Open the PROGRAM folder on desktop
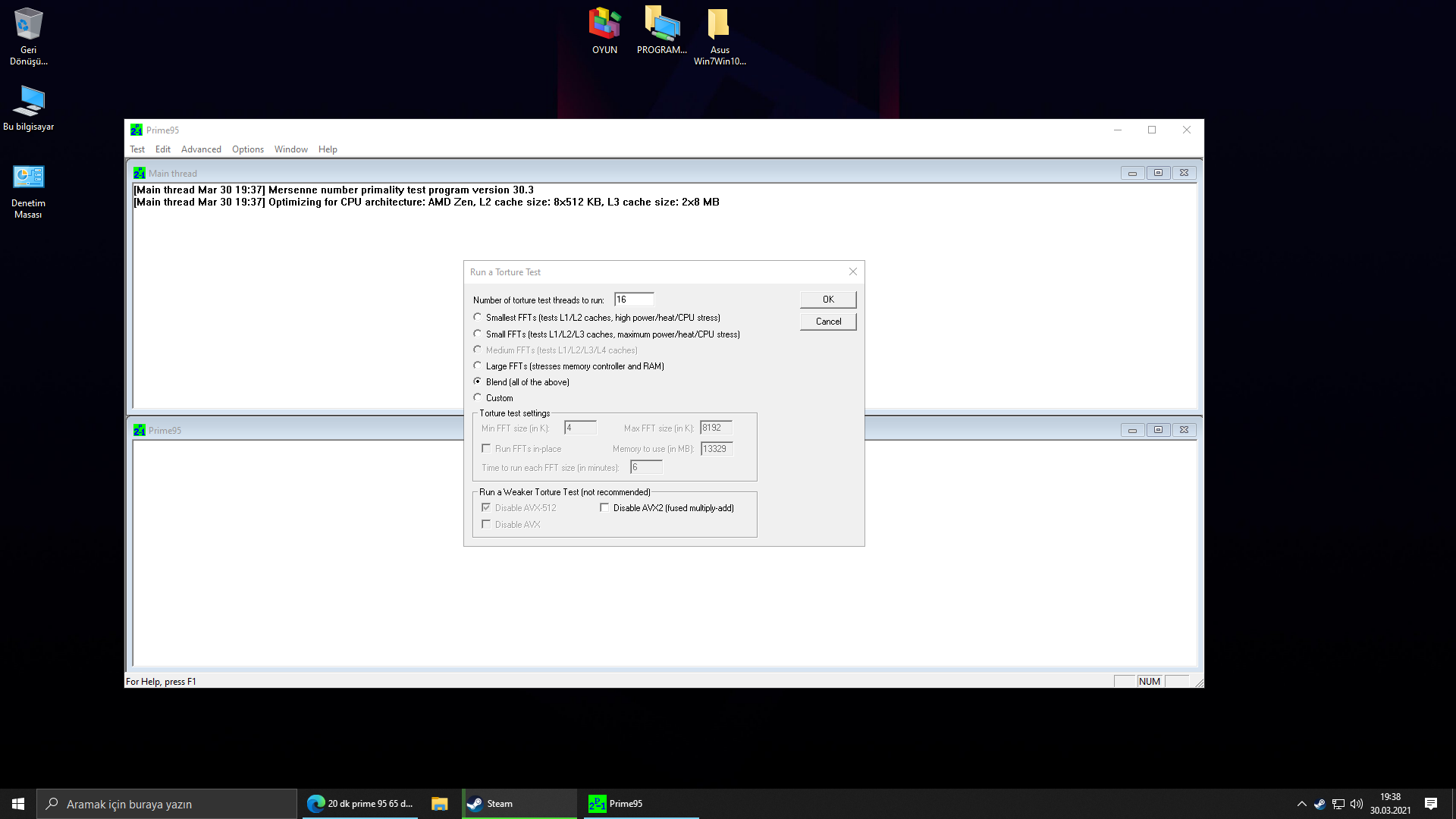This screenshot has height=819, width=1456. pos(661,25)
